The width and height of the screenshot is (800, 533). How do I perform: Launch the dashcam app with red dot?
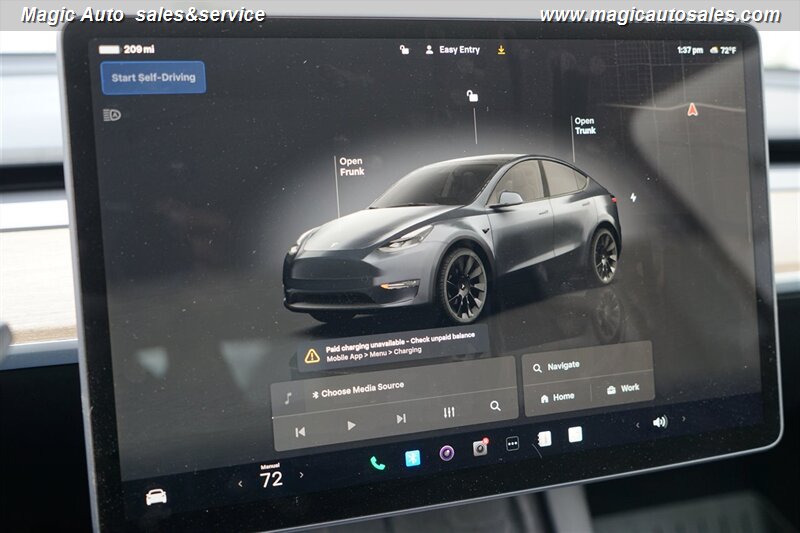pyautogui.click(x=480, y=448)
